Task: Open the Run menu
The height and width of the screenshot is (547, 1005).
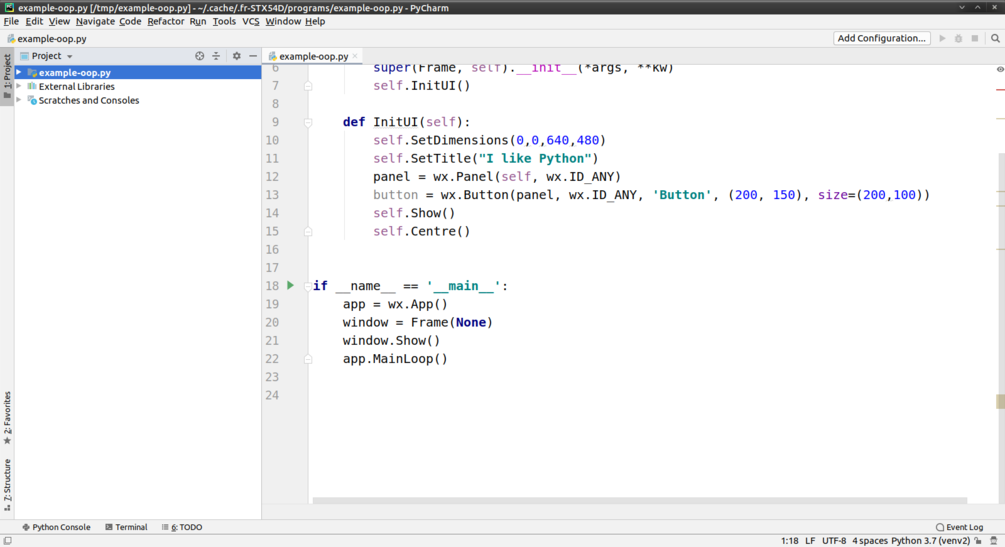Action: [x=197, y=21]
